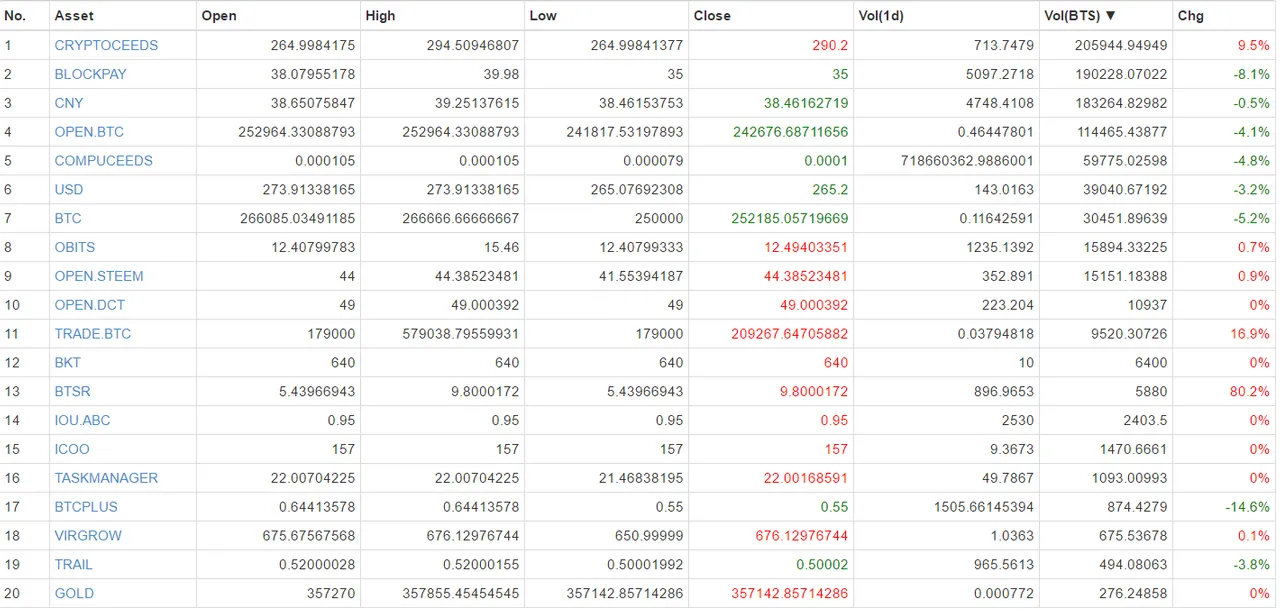Viewport: 1280px width, 613px height.
Task: Select the close value 12.49403351
Action: 806,247
